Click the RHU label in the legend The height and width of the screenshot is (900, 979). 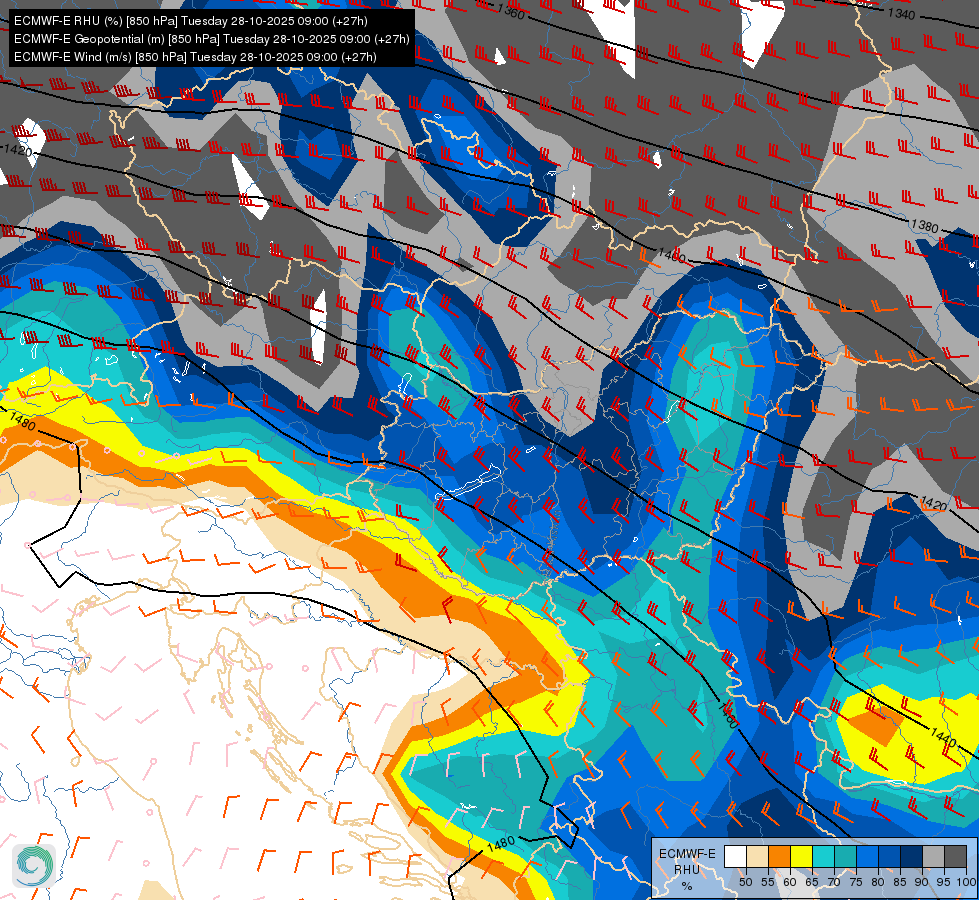coord(687,870)
